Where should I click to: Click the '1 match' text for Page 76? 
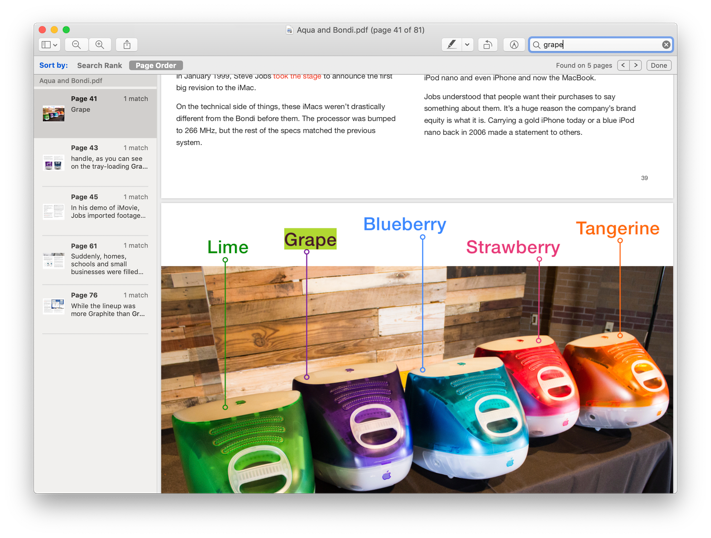tap(136, 295)
